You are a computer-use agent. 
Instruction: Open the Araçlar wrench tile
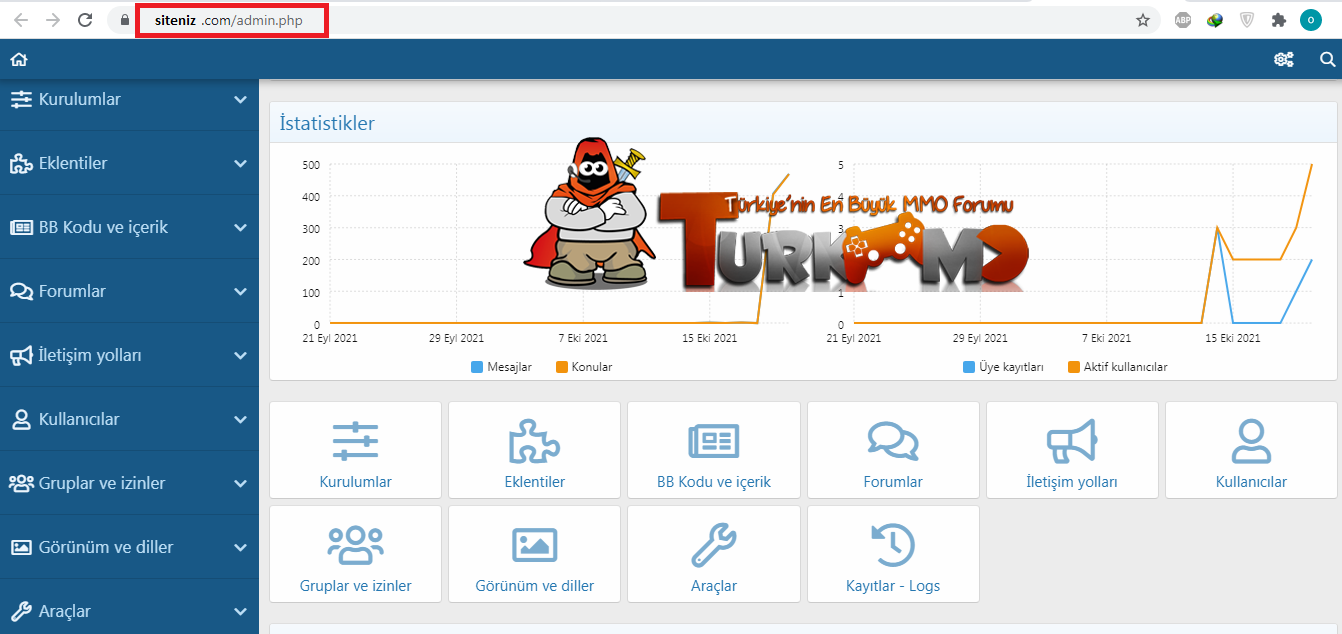click(714, 554)
